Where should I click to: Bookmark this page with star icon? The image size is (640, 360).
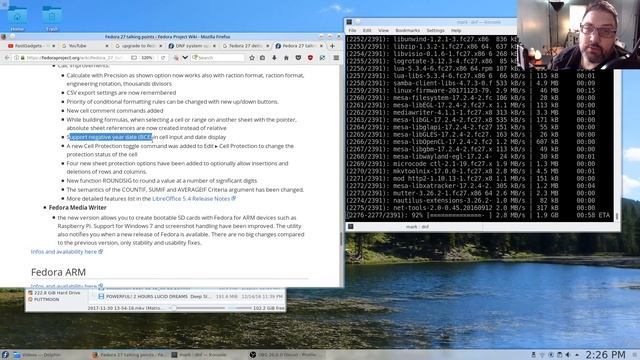pos(252,58)
